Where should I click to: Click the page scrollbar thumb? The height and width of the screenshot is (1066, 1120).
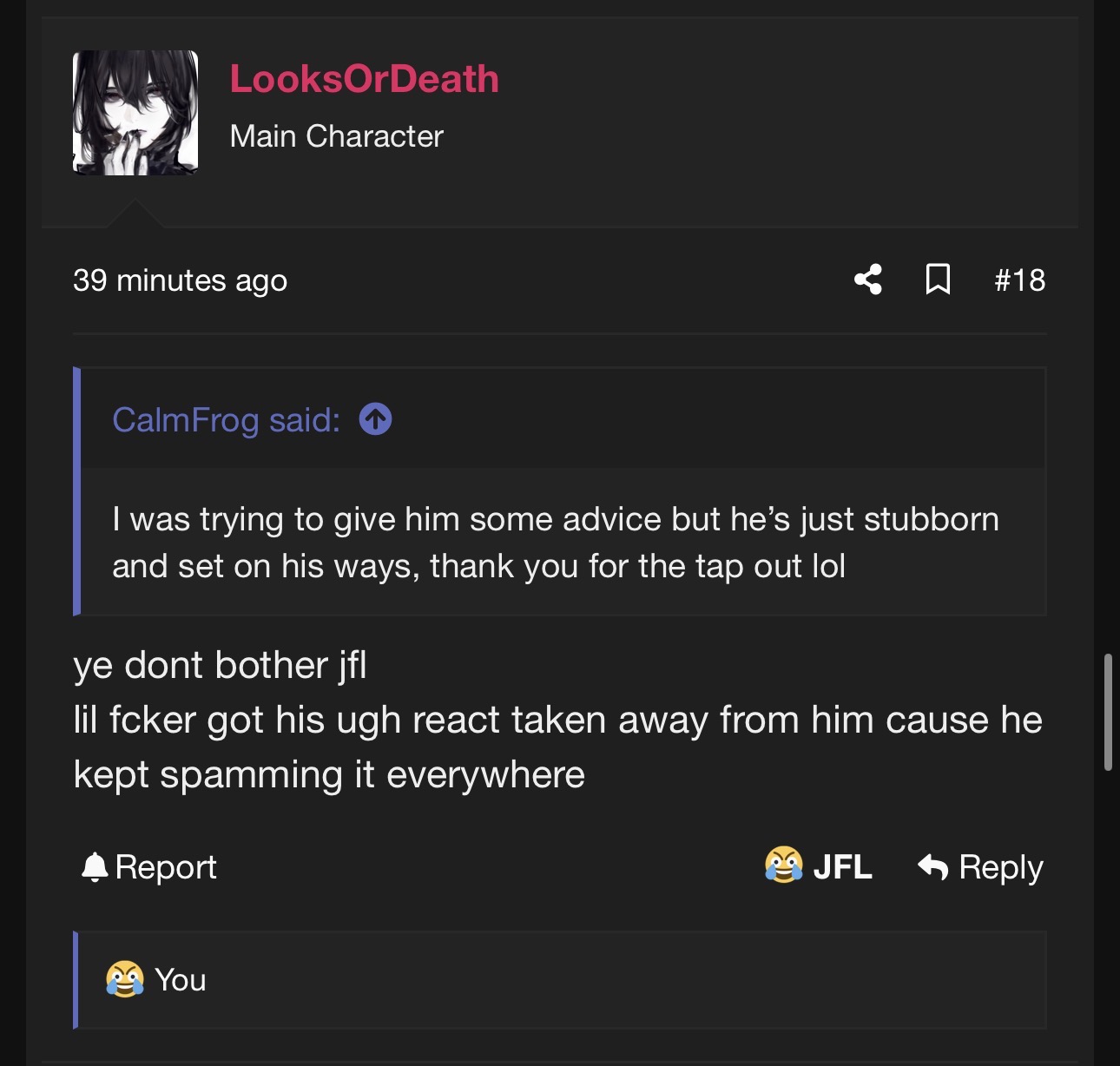pos(1108,712)
